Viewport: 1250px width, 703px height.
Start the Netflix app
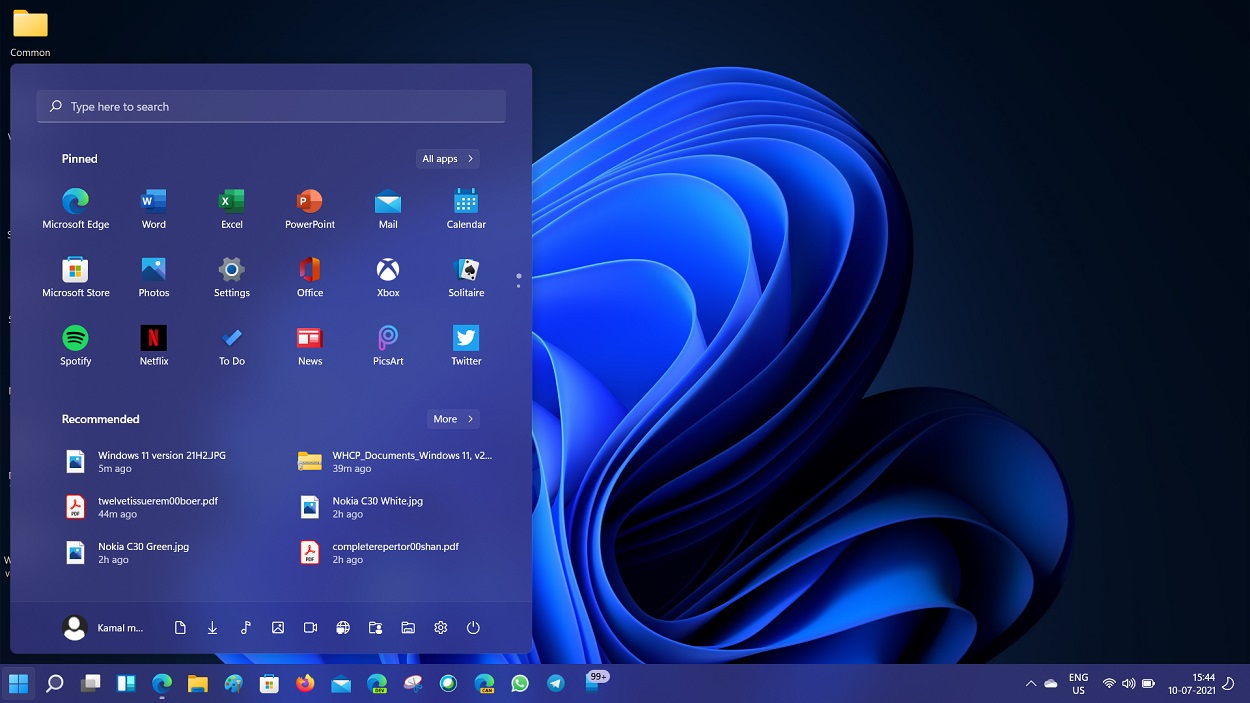[x=153, y=338]
